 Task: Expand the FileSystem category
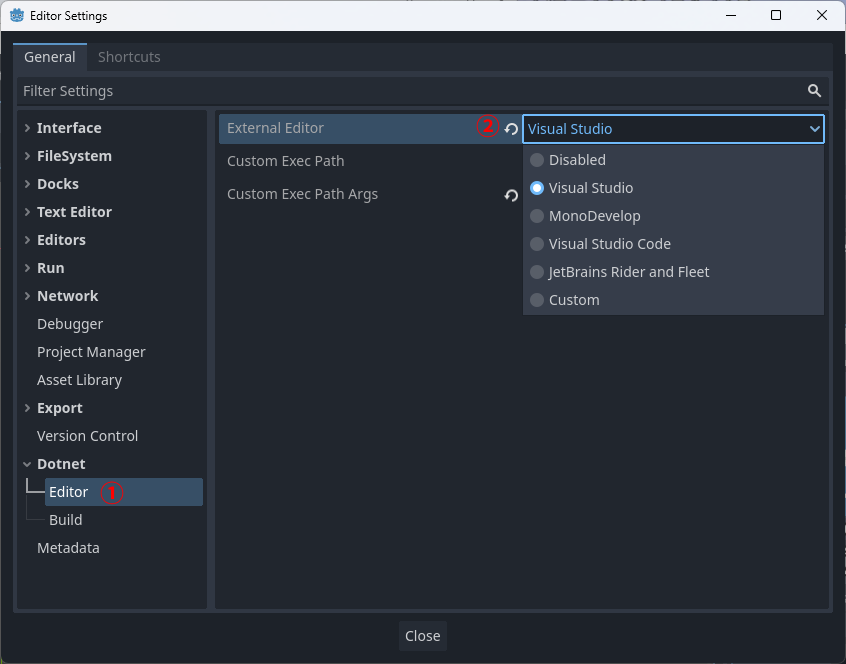(27, 156)
